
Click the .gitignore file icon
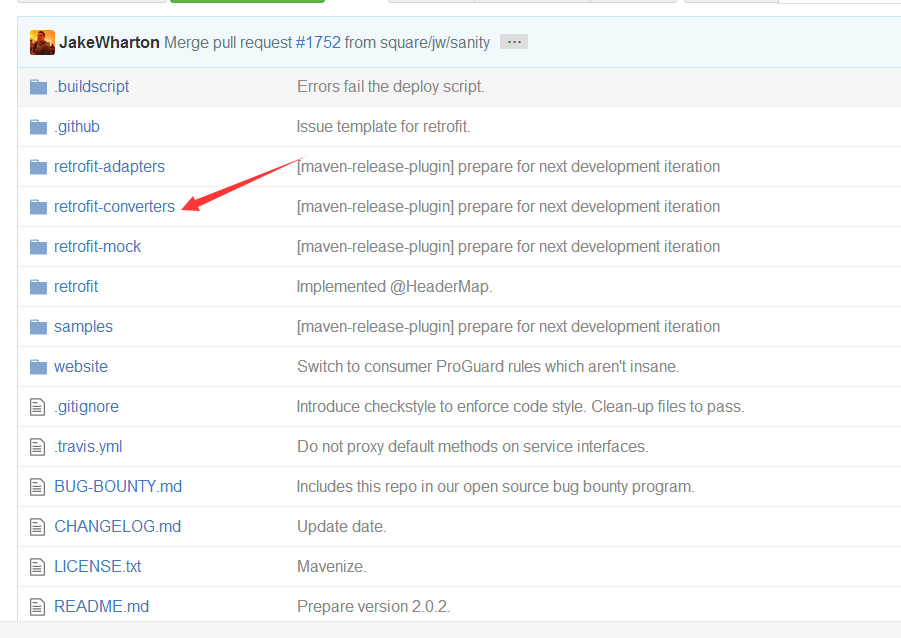click(x=37, y=407)
